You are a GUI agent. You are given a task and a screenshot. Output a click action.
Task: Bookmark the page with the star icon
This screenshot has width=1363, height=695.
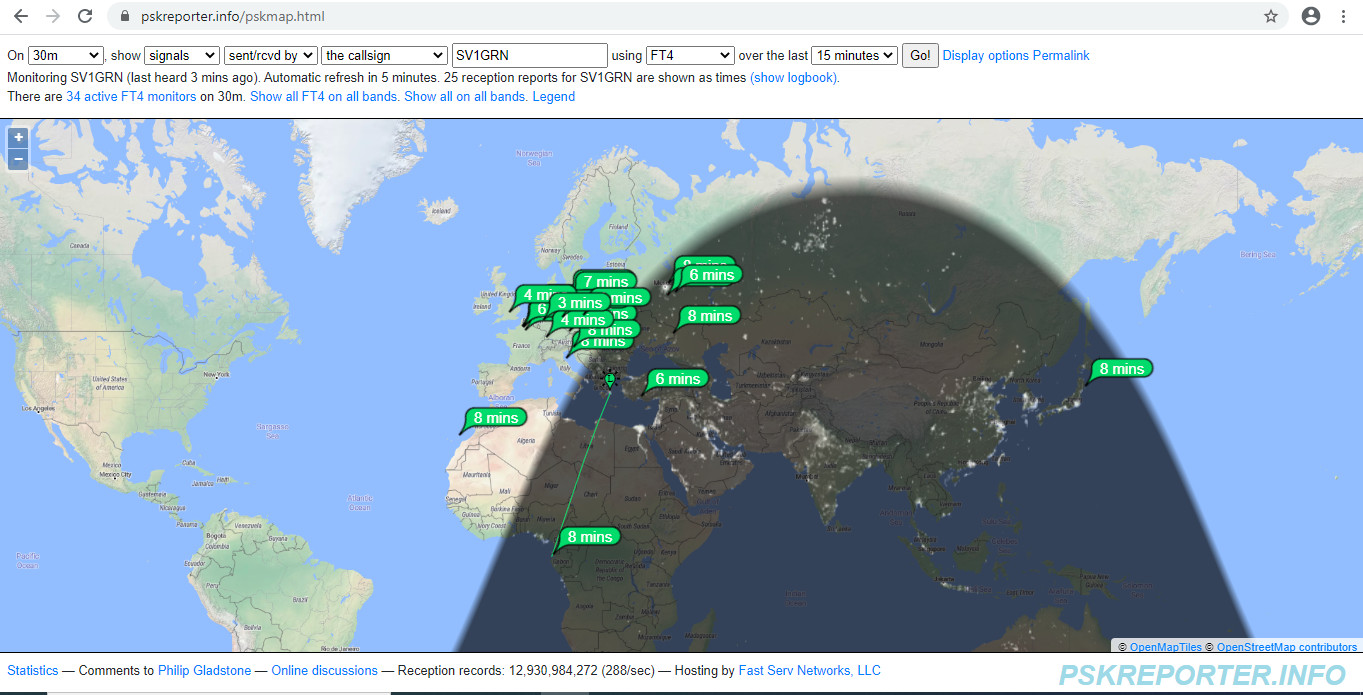coord(1271,16)
